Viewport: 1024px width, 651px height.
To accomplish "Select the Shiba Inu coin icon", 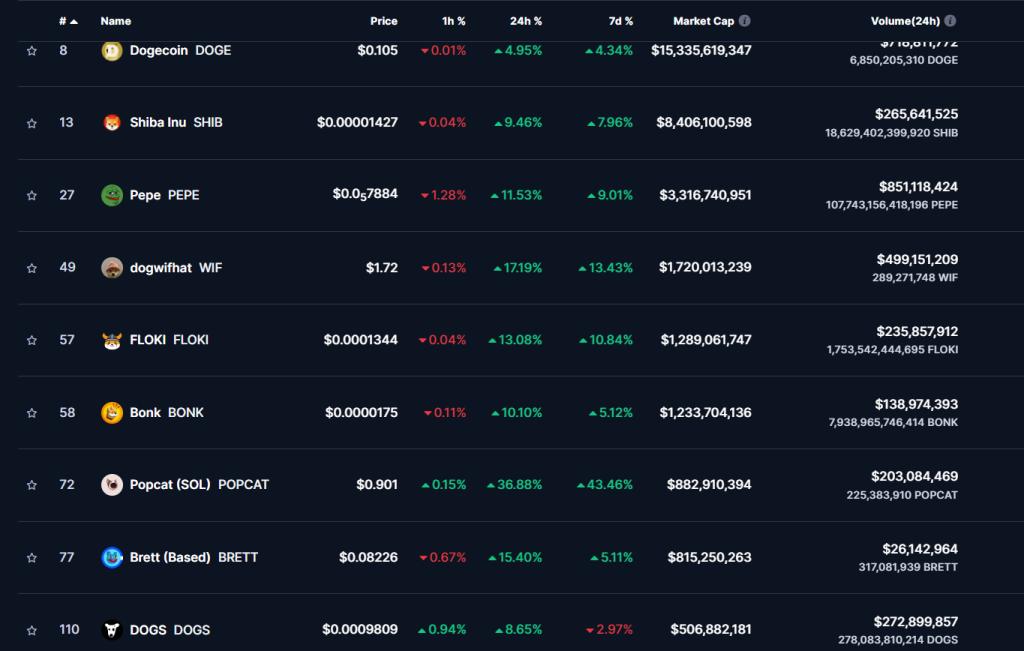I will click(x=112, y=123).
